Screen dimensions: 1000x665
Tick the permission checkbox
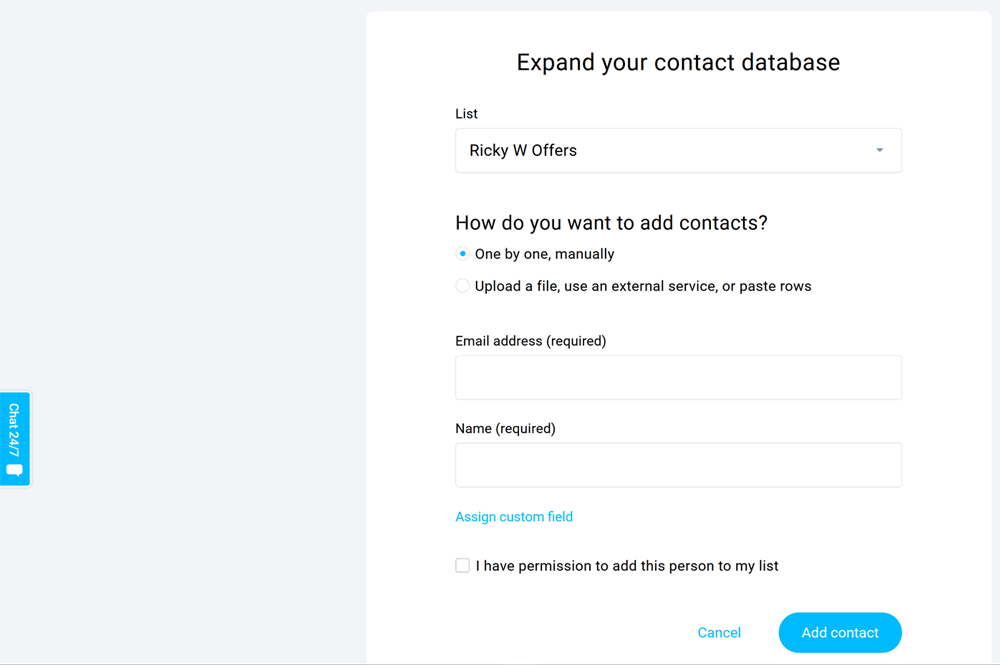tap(462, 566)
